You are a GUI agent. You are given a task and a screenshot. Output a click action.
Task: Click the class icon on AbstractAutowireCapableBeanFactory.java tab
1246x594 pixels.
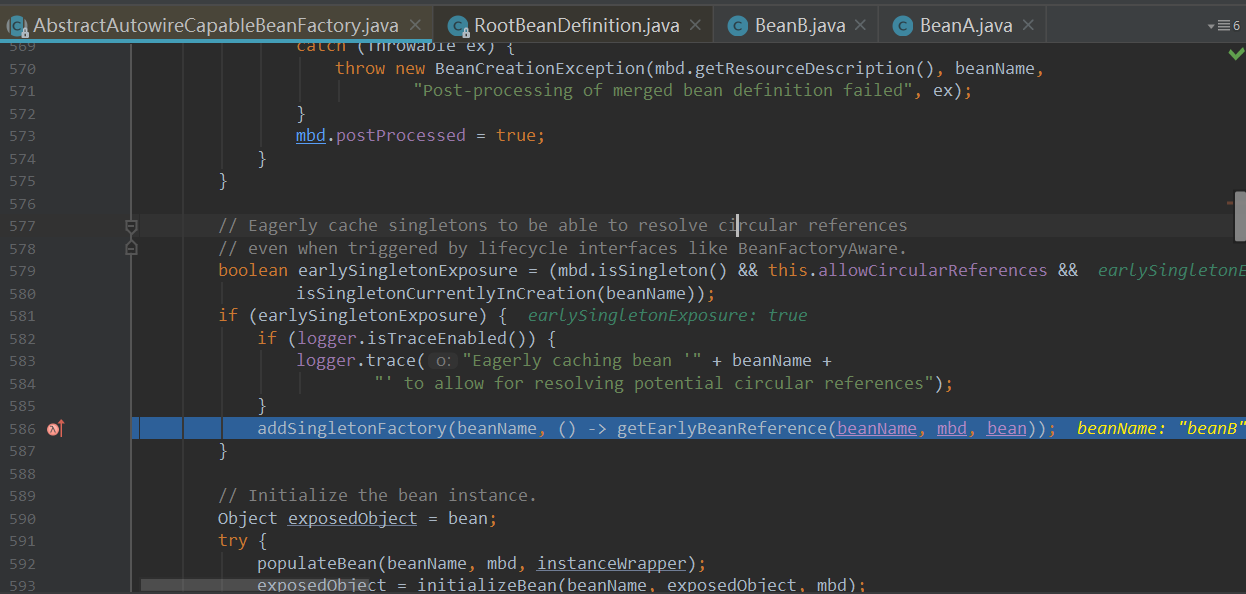(17, 26)
